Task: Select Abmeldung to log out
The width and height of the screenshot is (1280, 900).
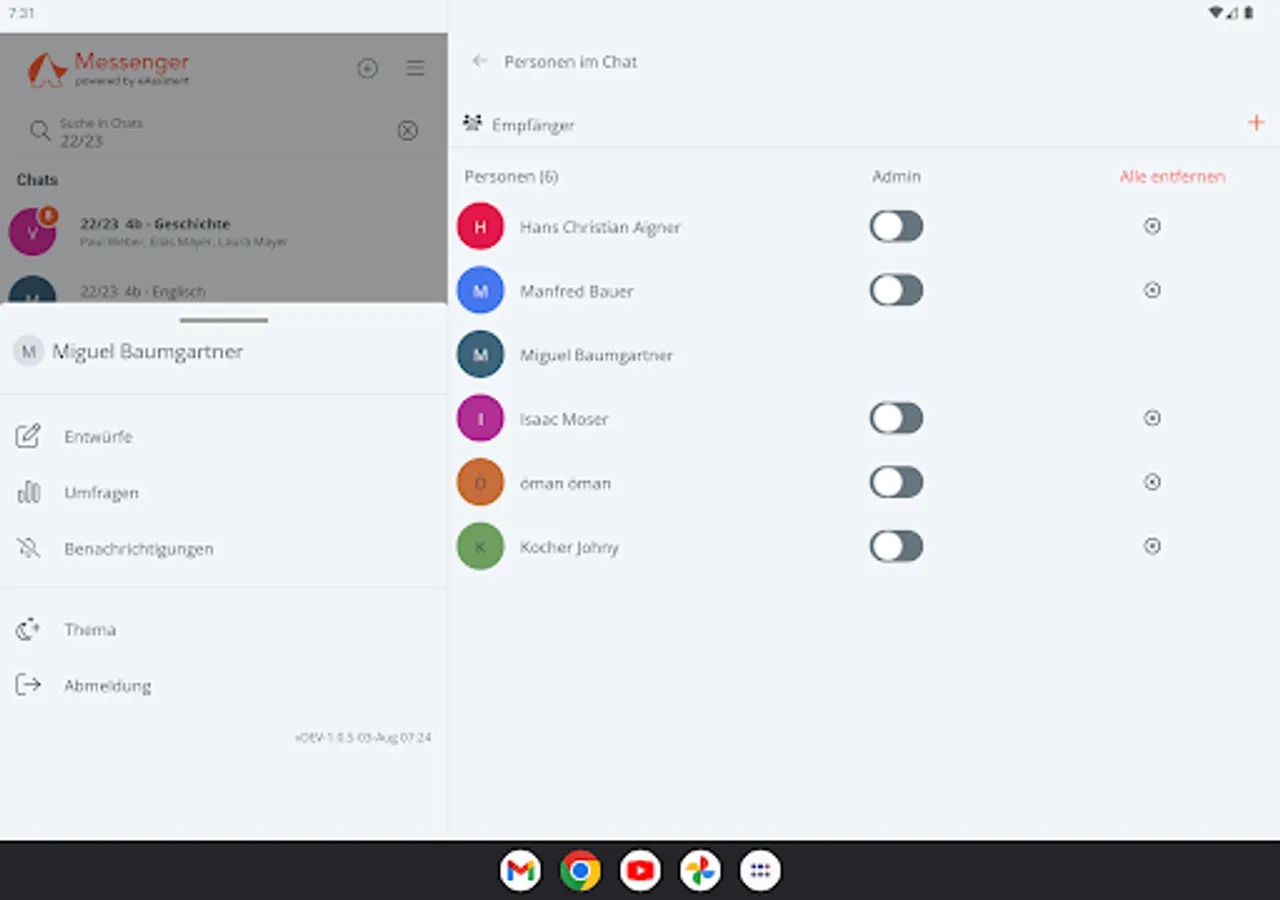Action: 224,685
